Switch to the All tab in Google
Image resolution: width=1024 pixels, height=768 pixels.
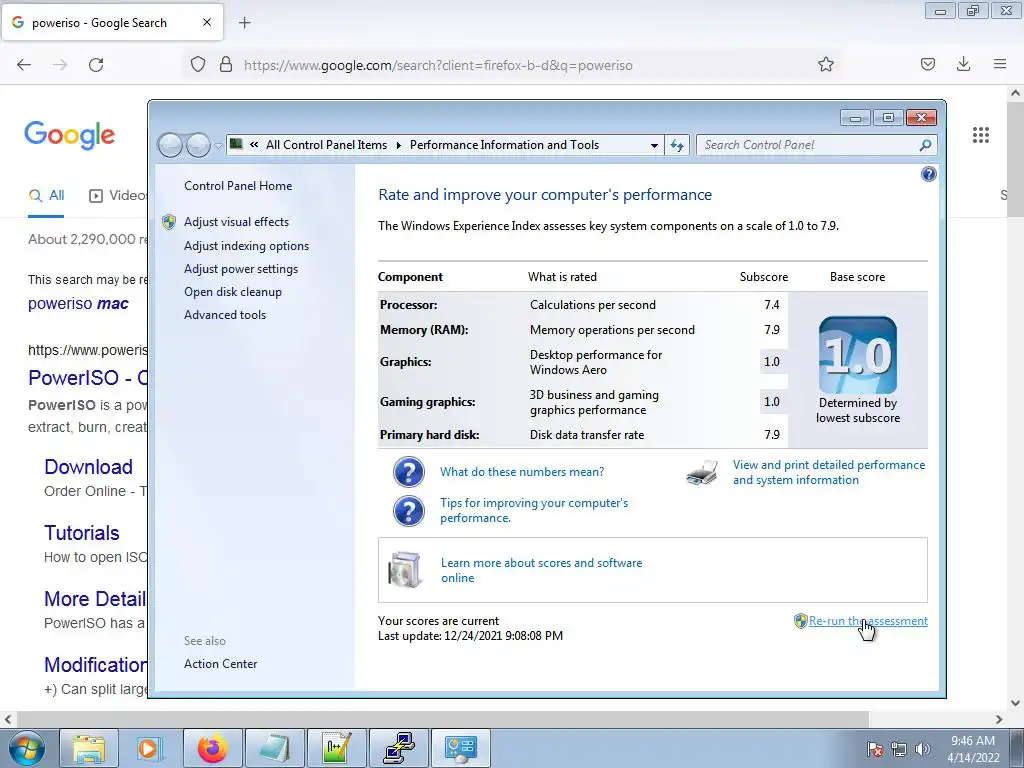click(46, 195)
